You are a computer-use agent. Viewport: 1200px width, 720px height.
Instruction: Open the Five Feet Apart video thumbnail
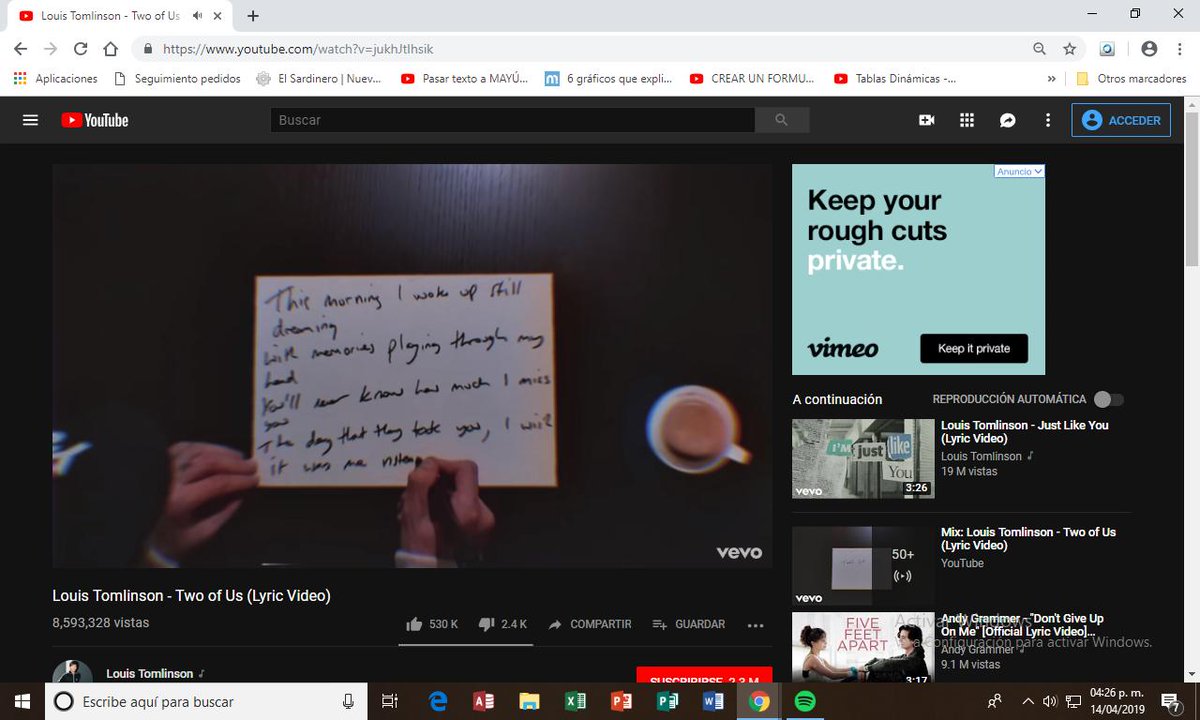[x=863, y=649]
